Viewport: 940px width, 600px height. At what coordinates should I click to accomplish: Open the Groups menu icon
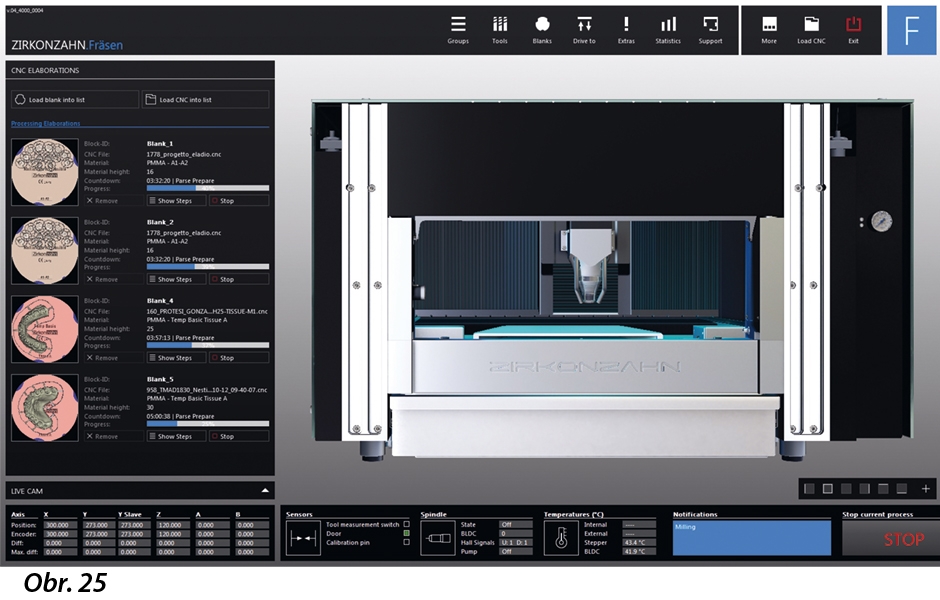(x=458, y=29)
